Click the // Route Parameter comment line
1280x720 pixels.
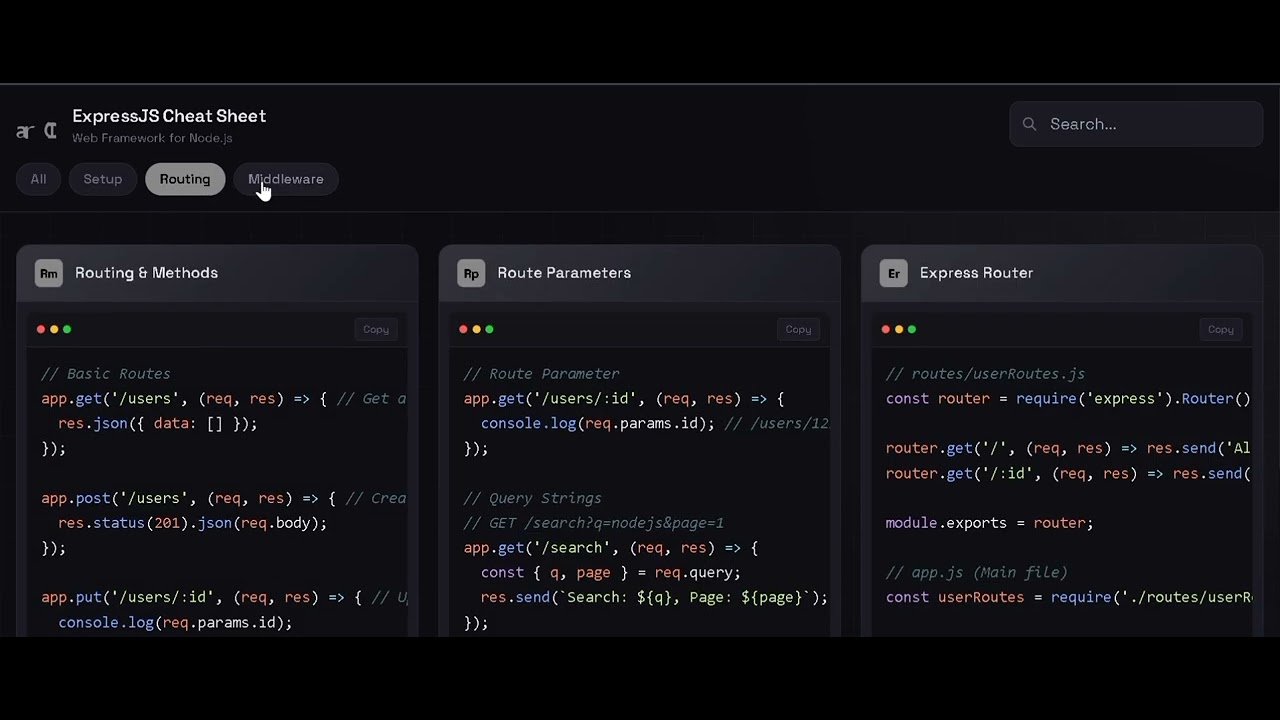542,374
